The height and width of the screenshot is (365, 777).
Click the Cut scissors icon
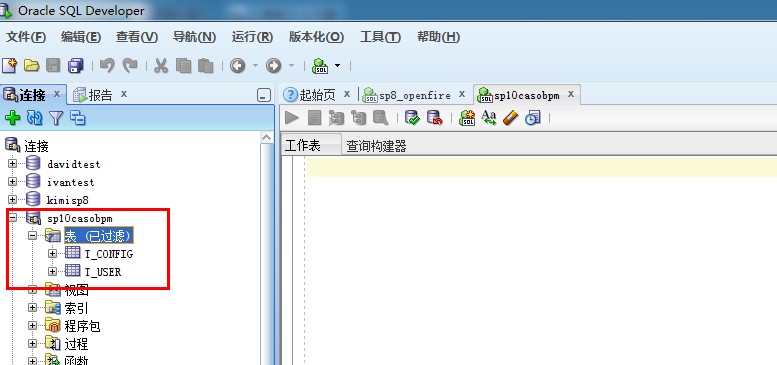point(161,65)
